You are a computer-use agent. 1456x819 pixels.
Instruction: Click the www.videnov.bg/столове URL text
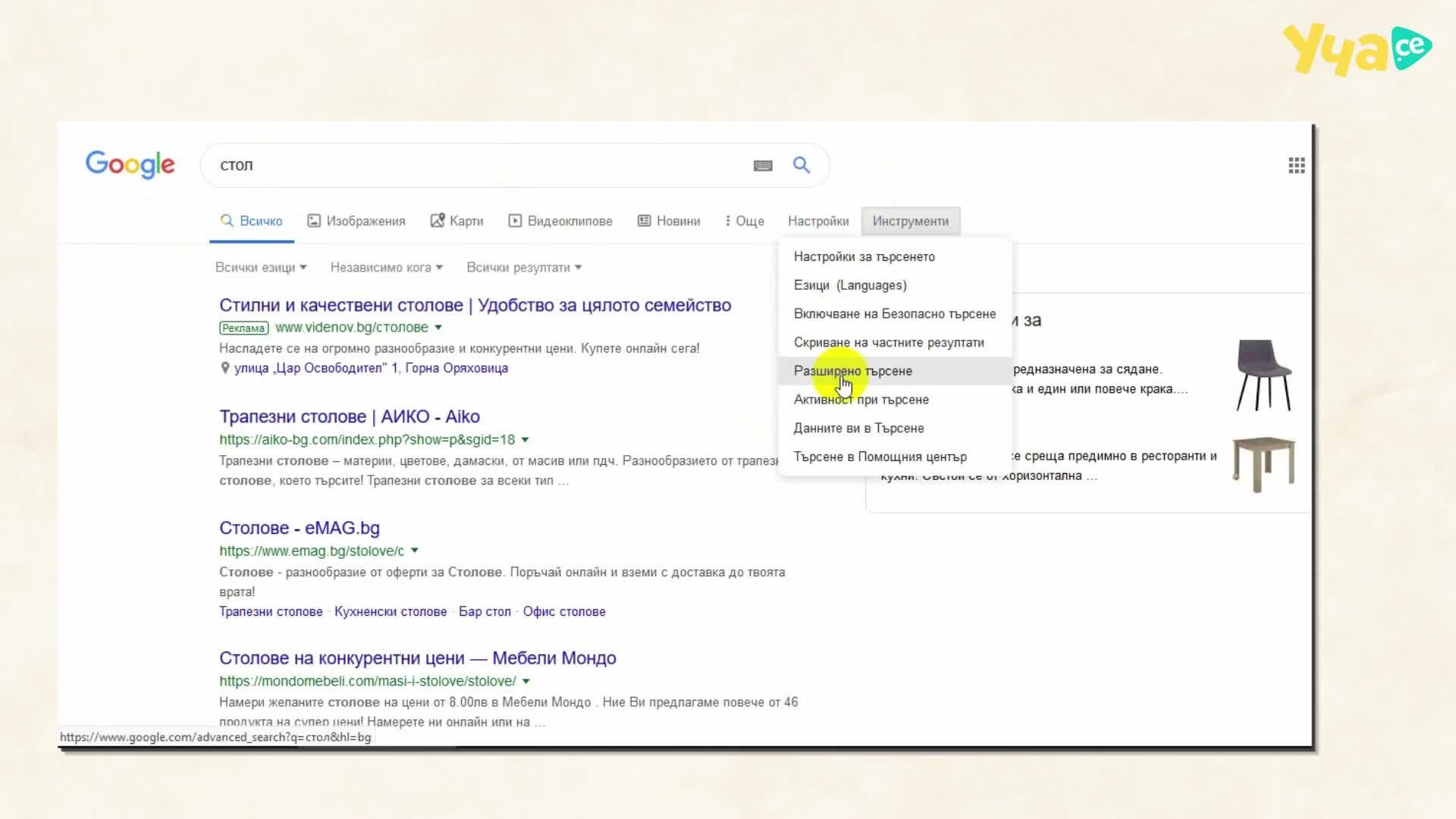point(352,328)
